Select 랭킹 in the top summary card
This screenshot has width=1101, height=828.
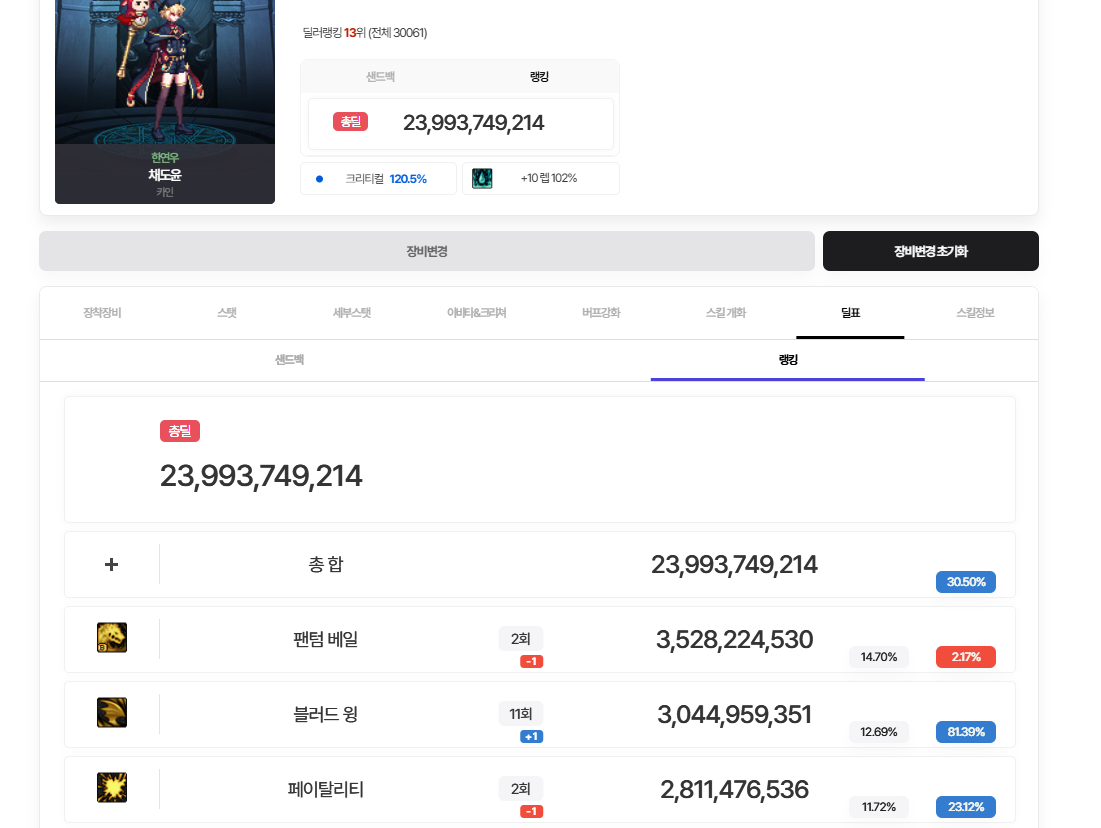pyautogui.click(x=539, y=77)
